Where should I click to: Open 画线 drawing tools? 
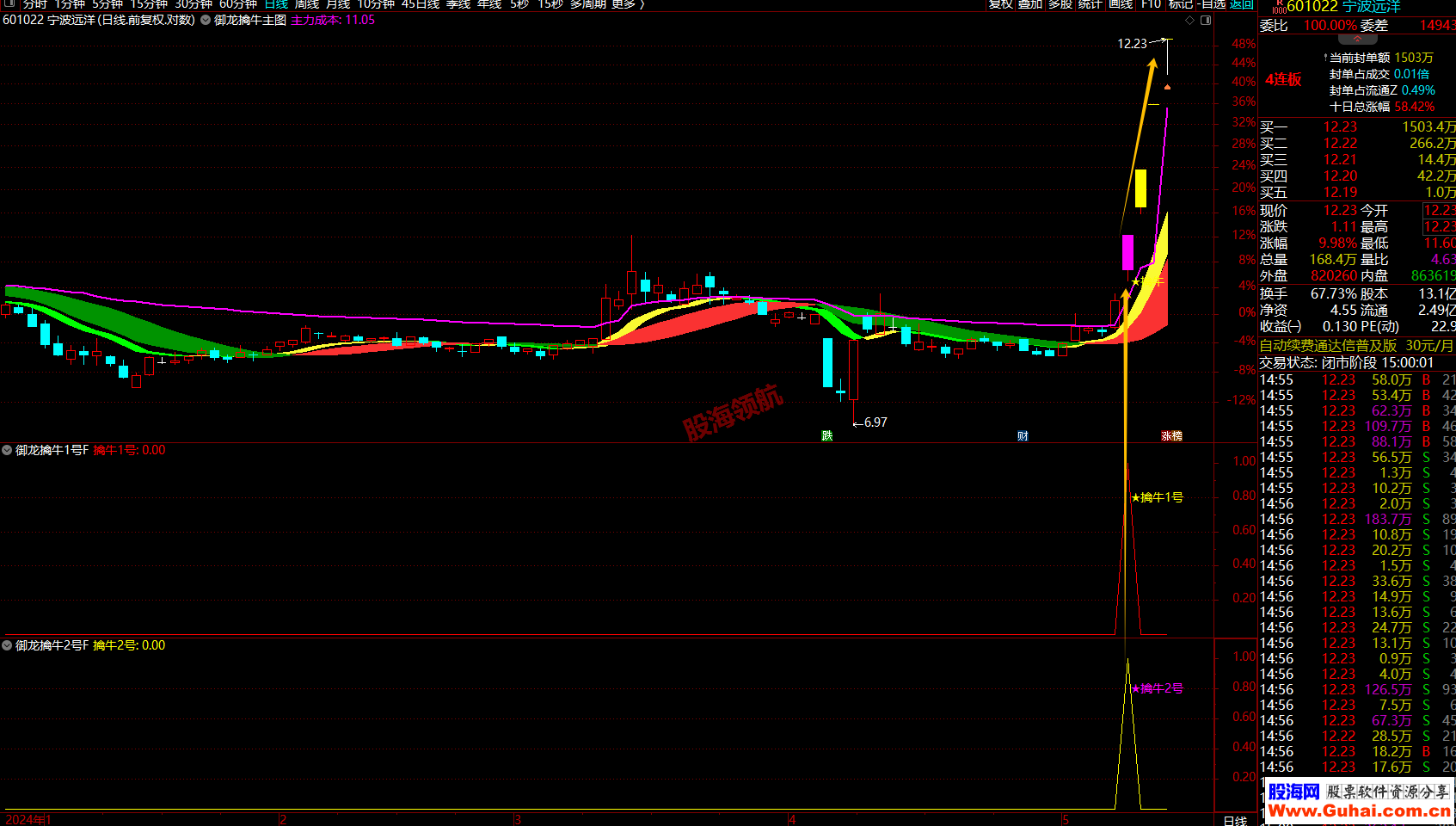pyautogui.click(x=1121, y=3)
